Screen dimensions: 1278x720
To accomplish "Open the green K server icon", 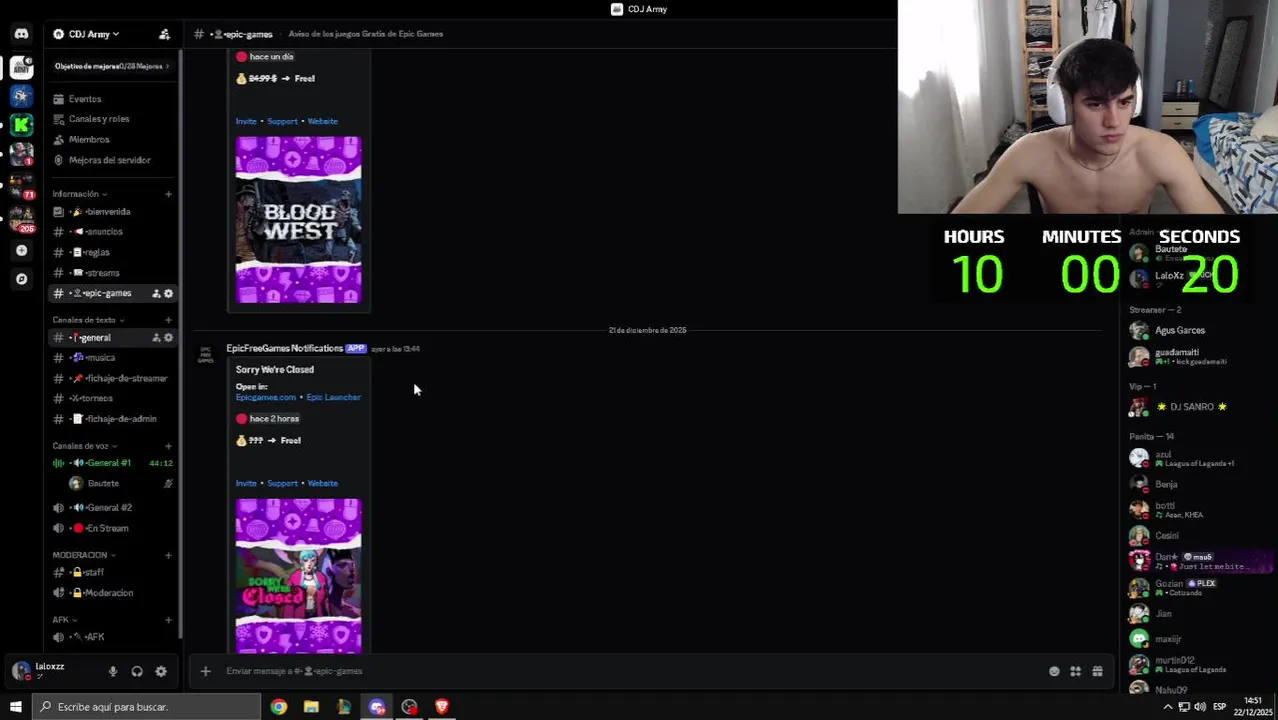I will pos(21,125).
